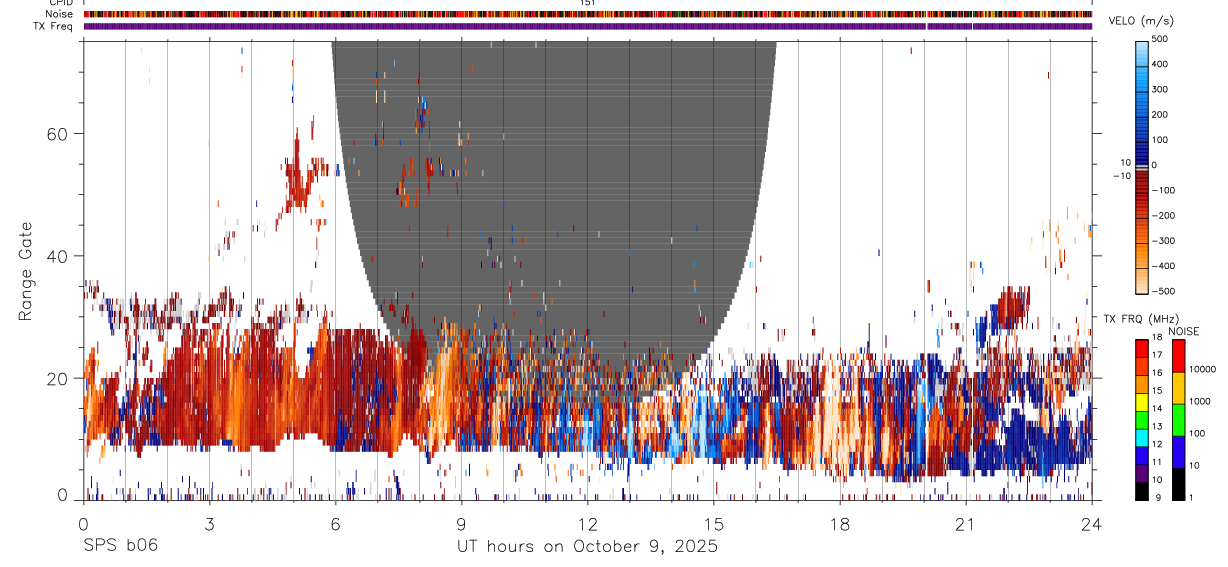Click the "14" tick on the TX FRQ legend
The height and width of the screenshot is (567, 1228).
pos(1158,408)
